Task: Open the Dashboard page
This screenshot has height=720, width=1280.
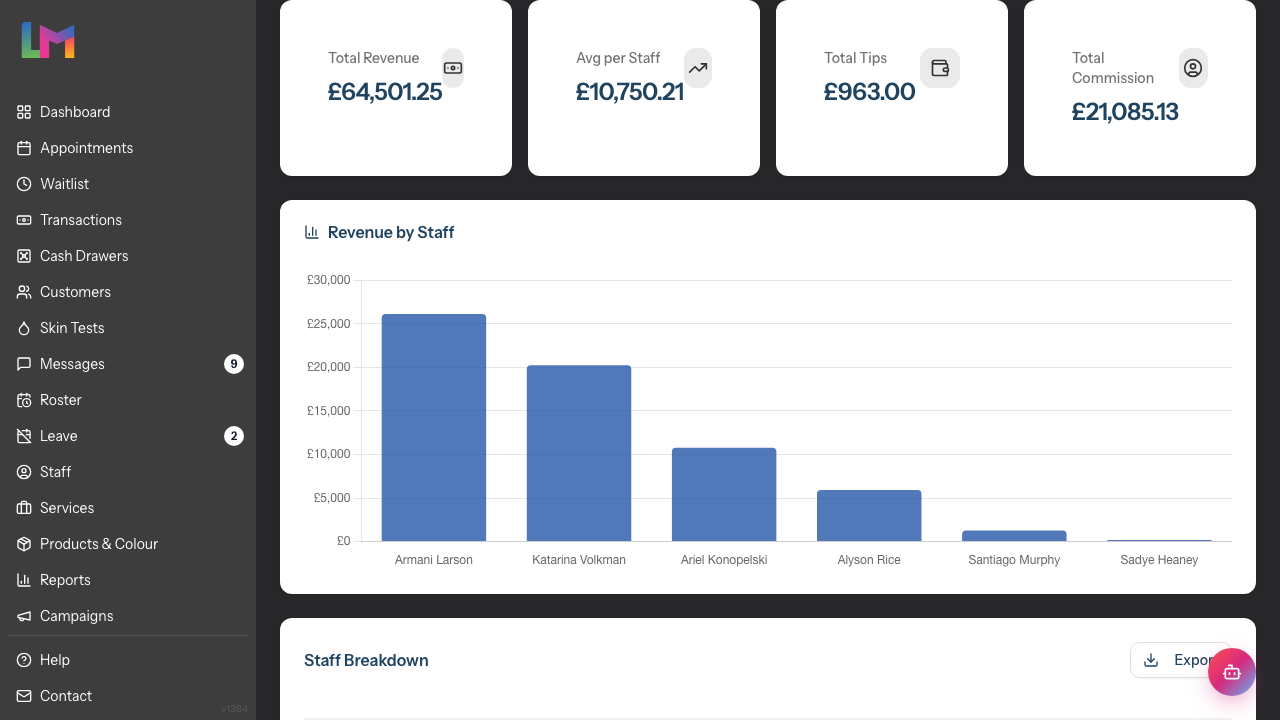Action: (x=128, y=112)
